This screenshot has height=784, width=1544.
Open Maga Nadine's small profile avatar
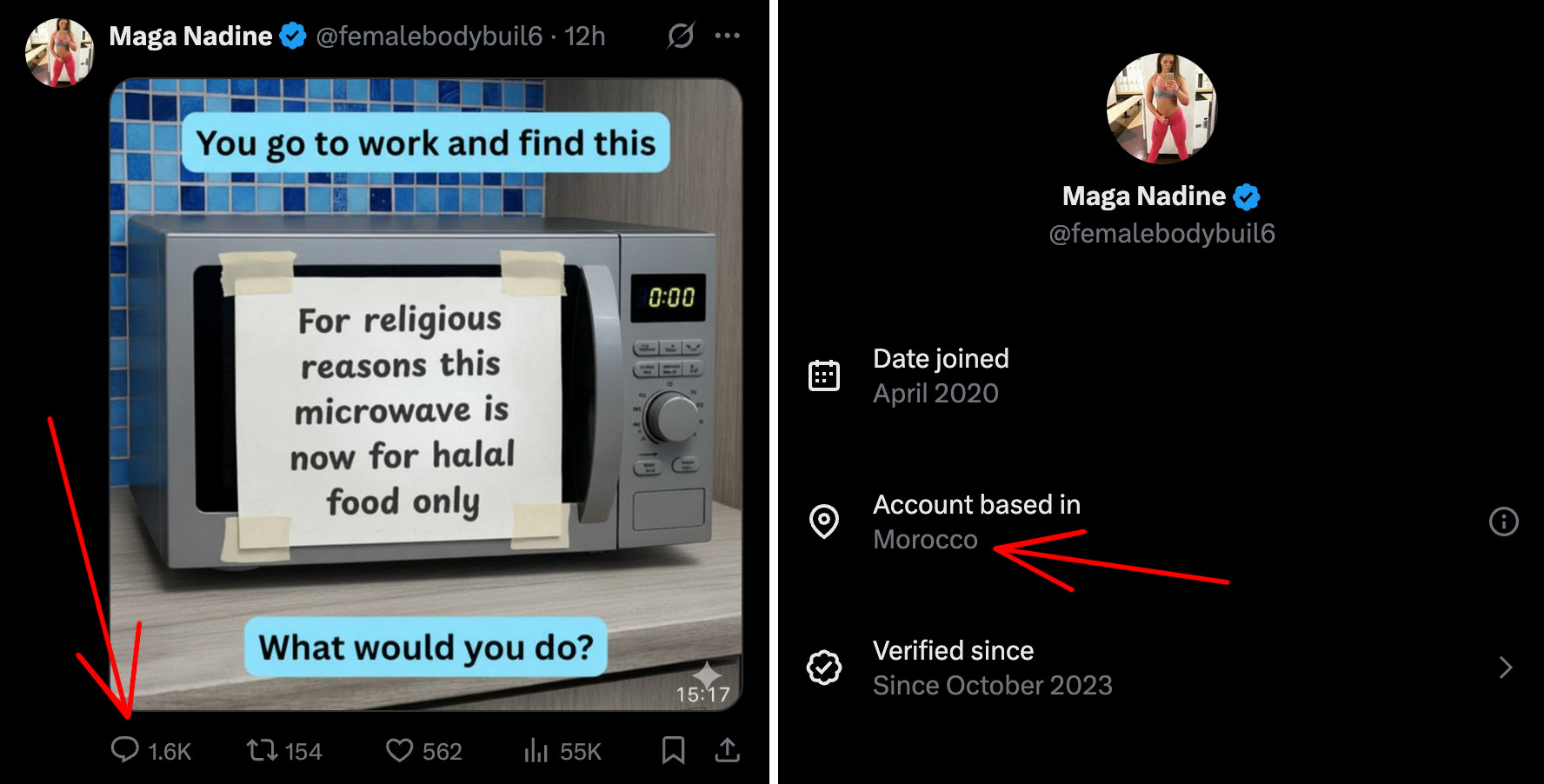point(59,52)
